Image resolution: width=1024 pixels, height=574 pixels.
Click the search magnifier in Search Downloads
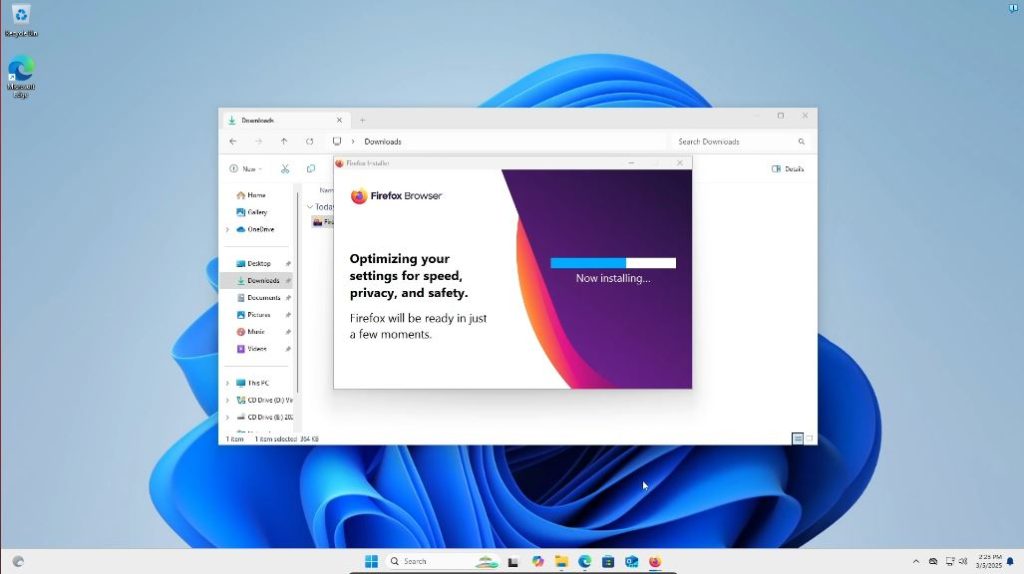(801, 141)
